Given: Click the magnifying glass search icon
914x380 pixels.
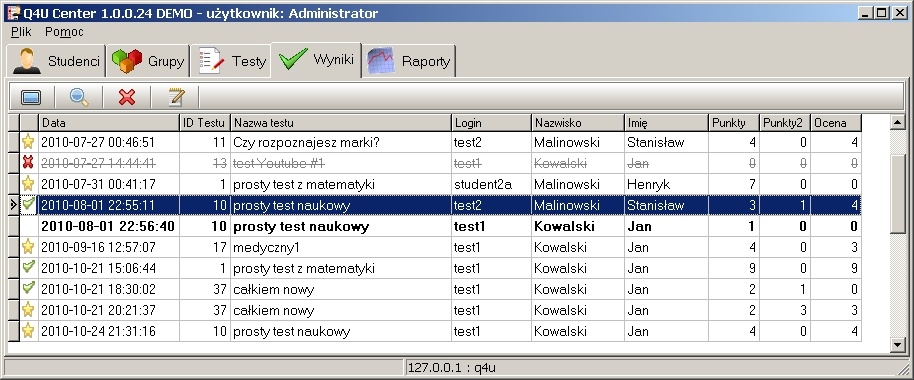Looking at the screenshot, I should coord(79,97).
